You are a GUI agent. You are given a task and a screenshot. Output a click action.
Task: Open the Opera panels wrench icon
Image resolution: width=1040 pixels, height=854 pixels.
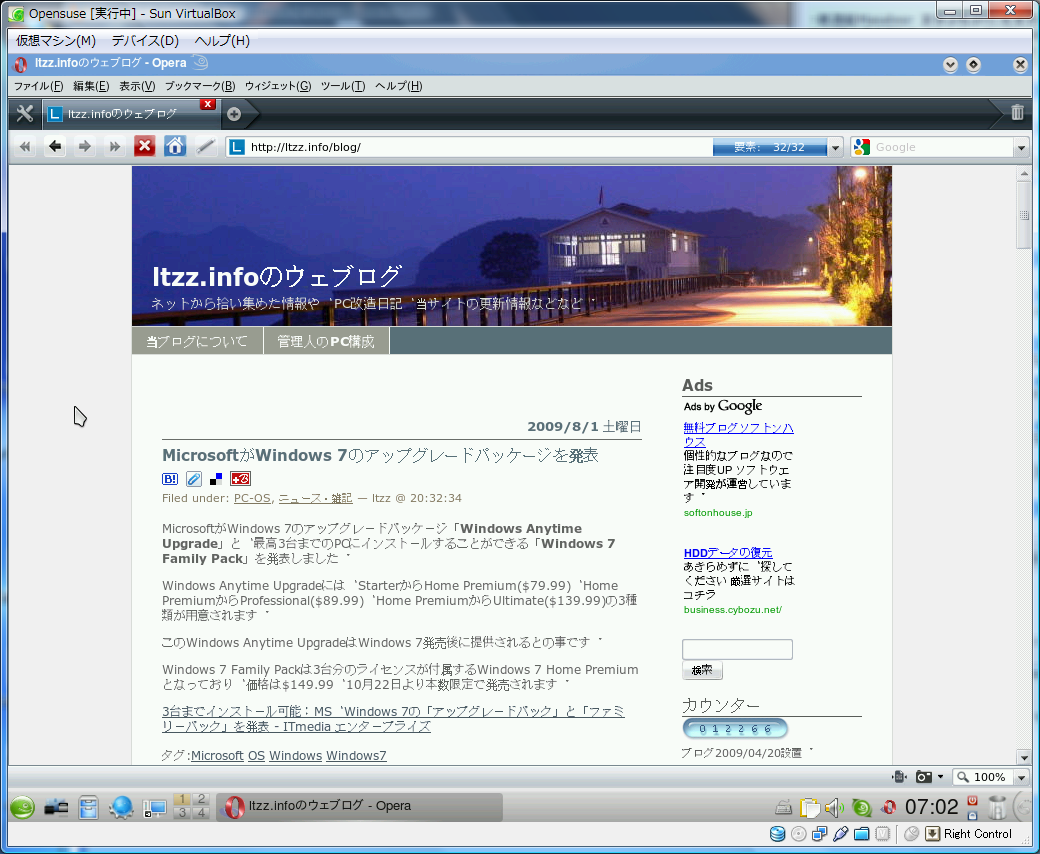(25, 113)
